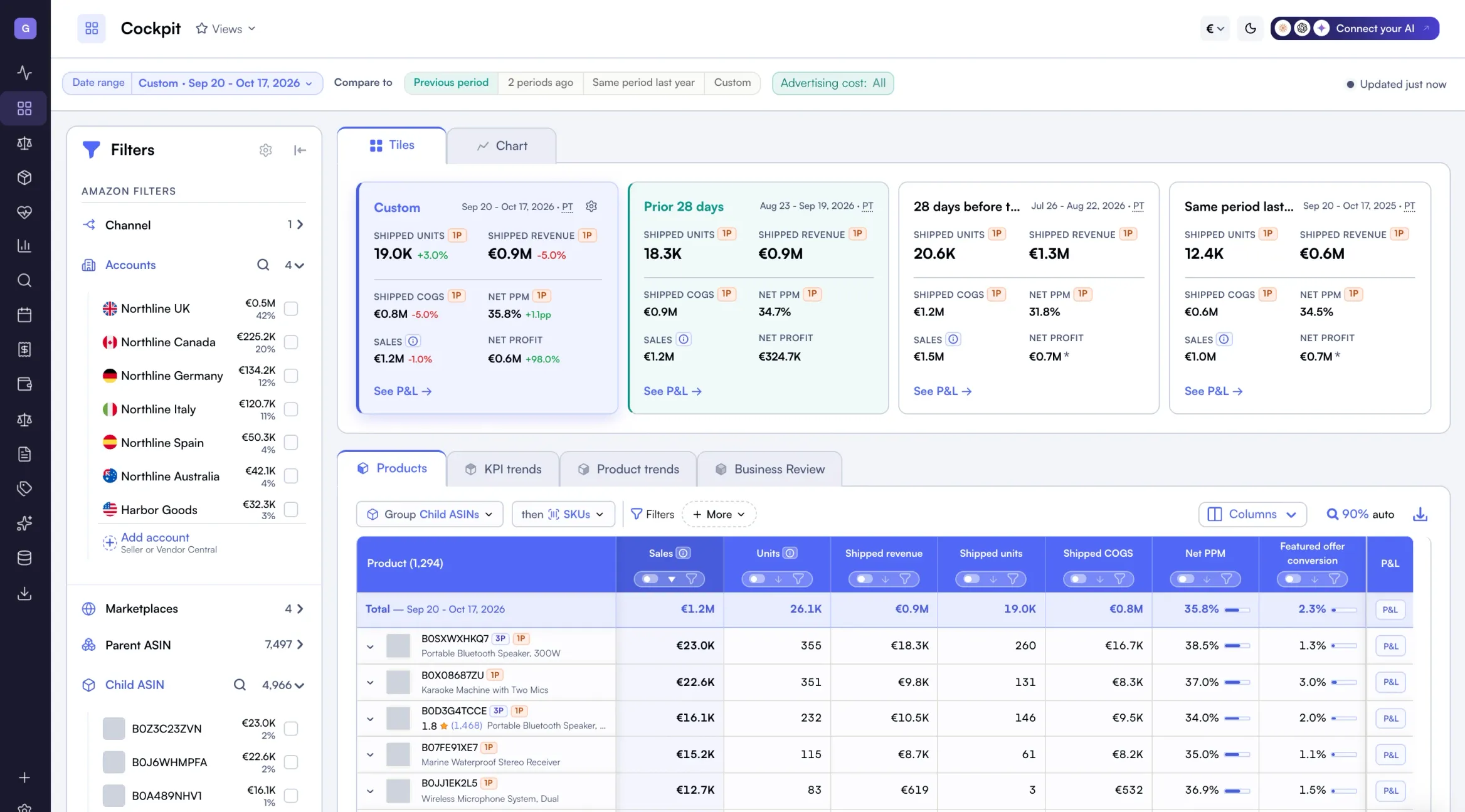This screenshot has width=1465, height=812.
Task: Open the heart health icon in sidebar
Action: (x=24, y=212)
